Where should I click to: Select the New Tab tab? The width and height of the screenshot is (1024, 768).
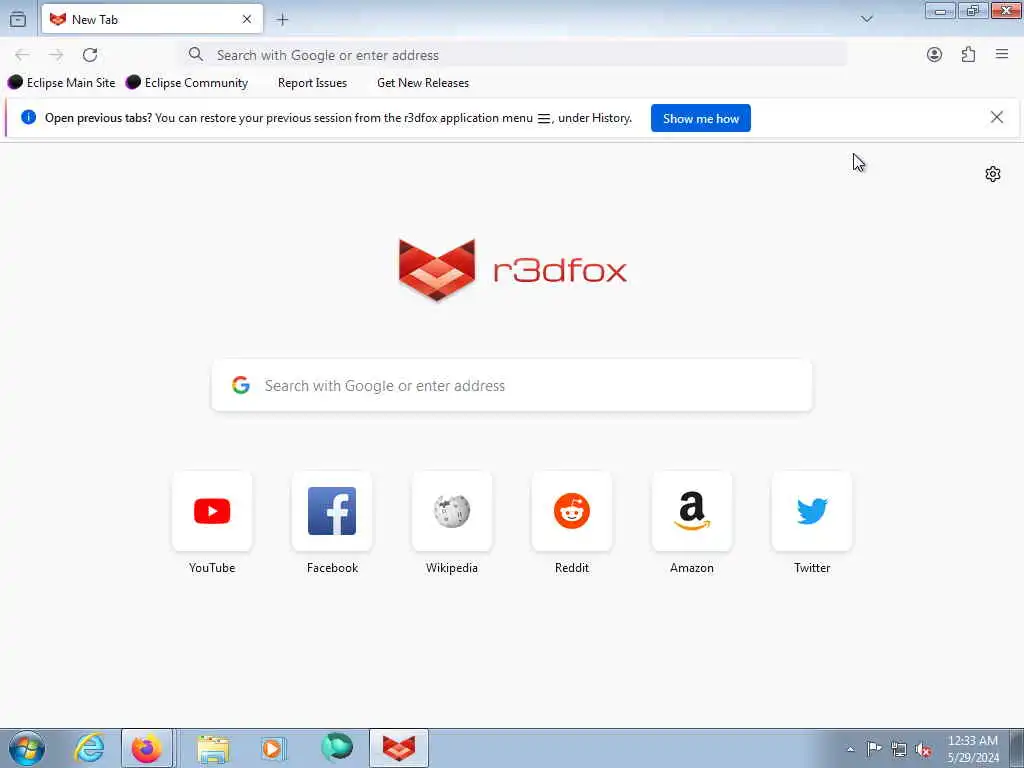[x=152, y=19]
